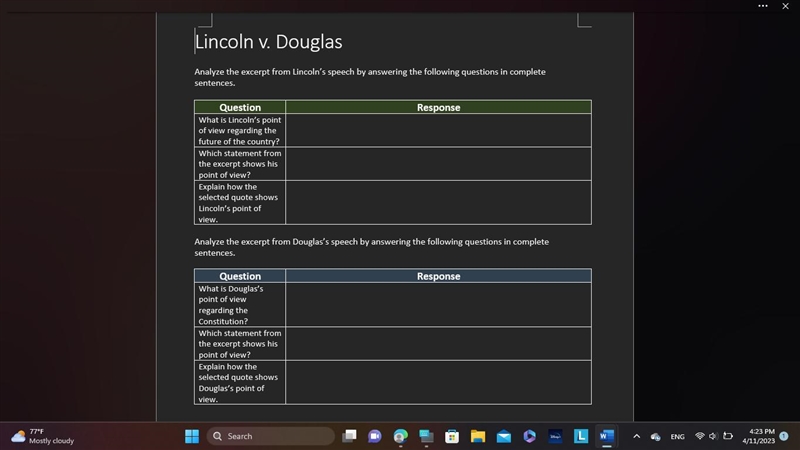Click the green Response header cell
Image resolution: width=800 pixels, height=450 pixels.
click(438, 107)
